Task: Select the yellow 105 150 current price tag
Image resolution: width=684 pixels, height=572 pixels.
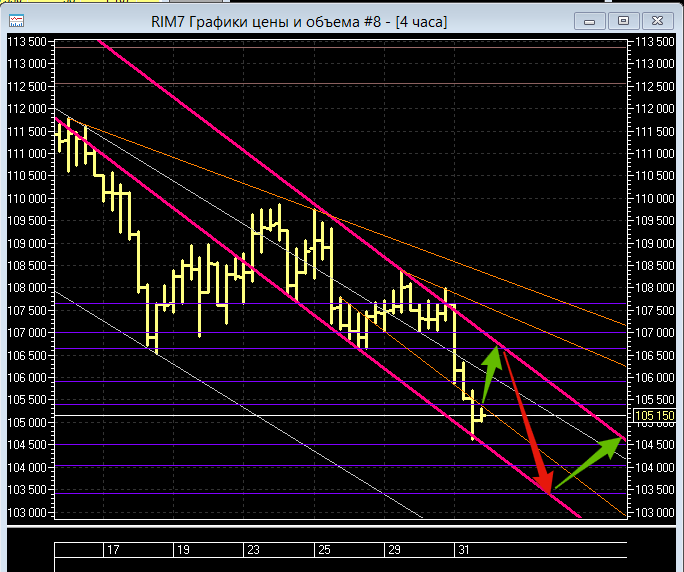Action: point(654,415)
